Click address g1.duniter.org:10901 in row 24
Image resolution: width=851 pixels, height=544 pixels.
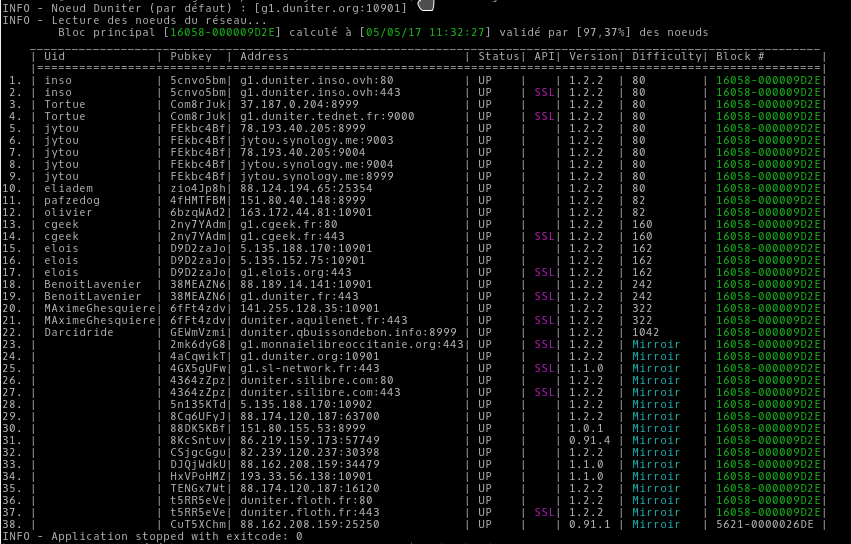point(310,356)
